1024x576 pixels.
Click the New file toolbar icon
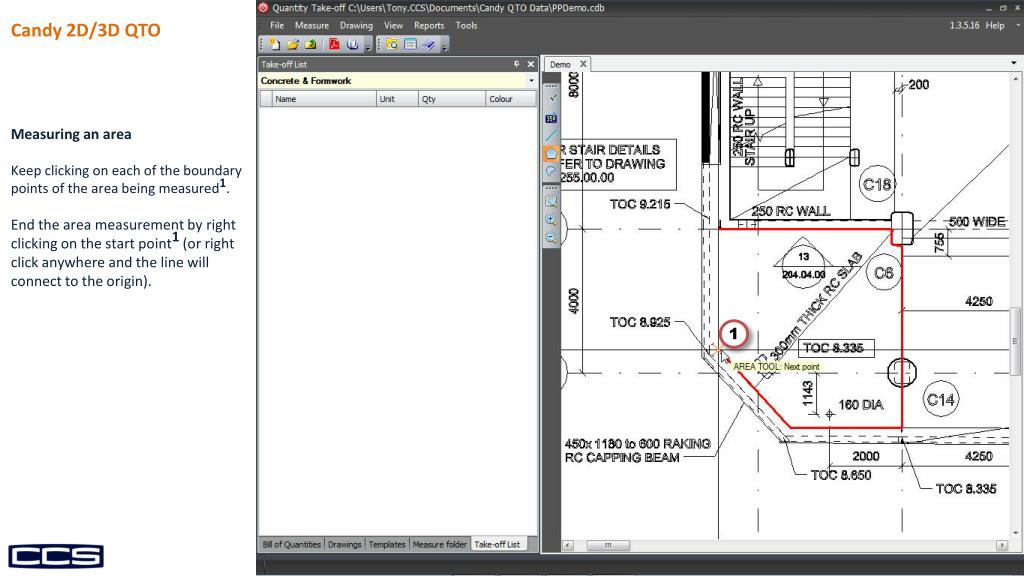[275, 44]
